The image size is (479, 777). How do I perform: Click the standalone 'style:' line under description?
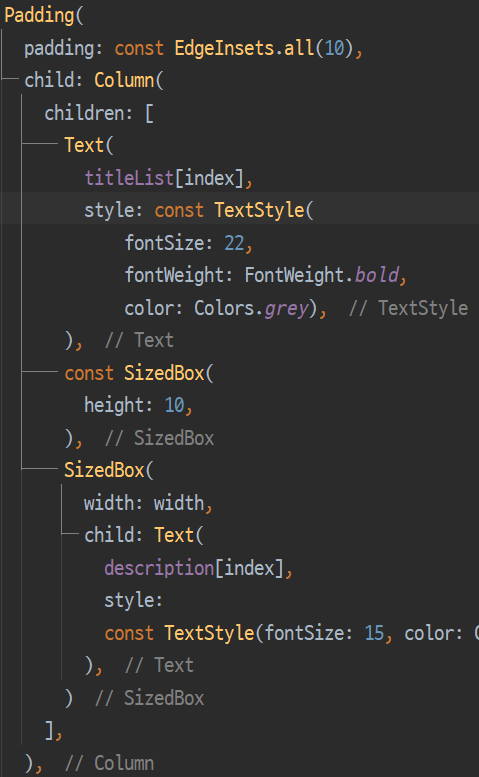point(133,600)
